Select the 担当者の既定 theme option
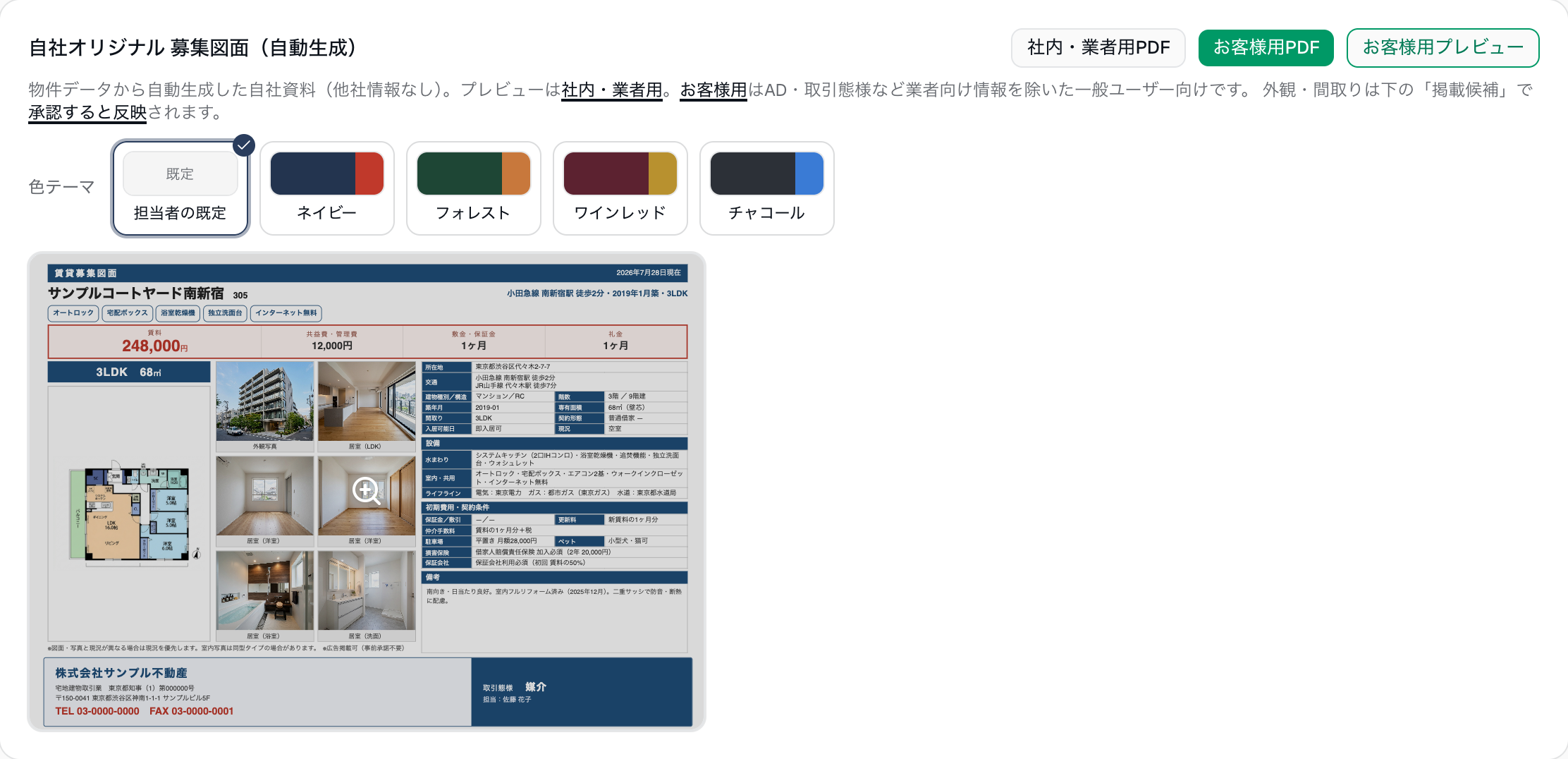 tap(180, 188)
